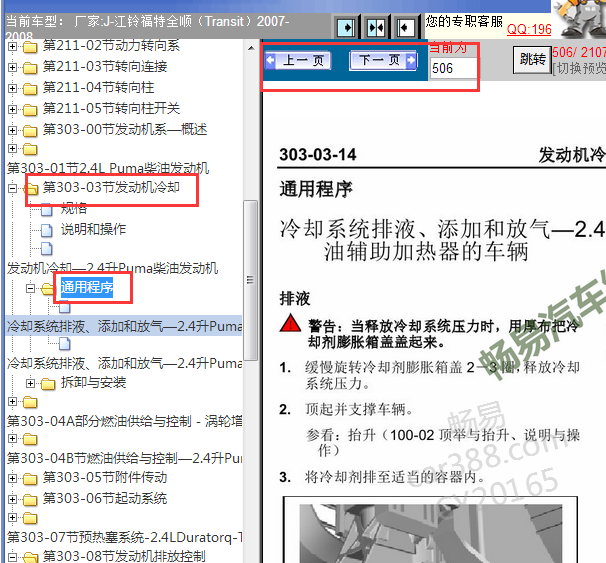Expand the 第303-01节2.4L Puma柴油发动机 node
The height and width of the screenshot is (563, 606).
coord(12,148)
